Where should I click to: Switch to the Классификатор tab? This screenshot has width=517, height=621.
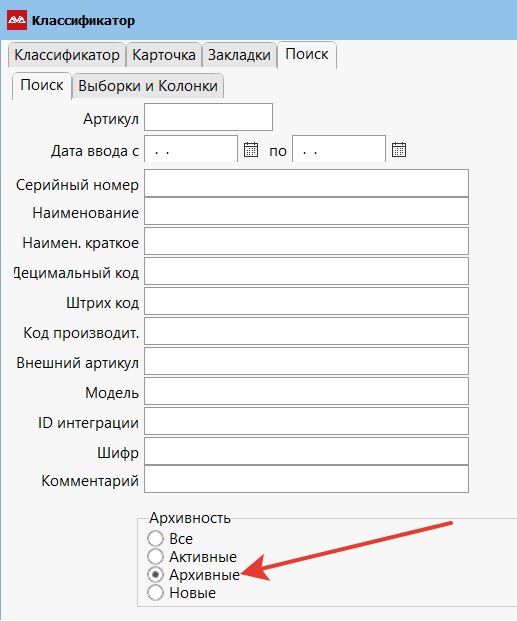coord(67,55)
